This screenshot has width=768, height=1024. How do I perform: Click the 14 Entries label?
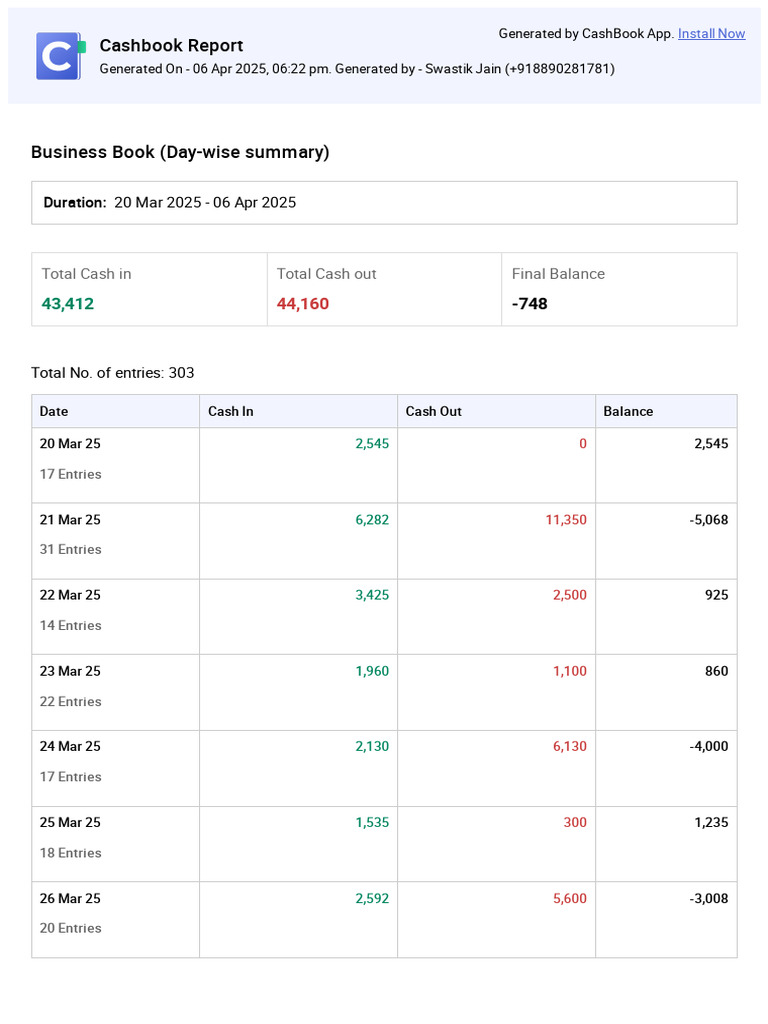71,626
